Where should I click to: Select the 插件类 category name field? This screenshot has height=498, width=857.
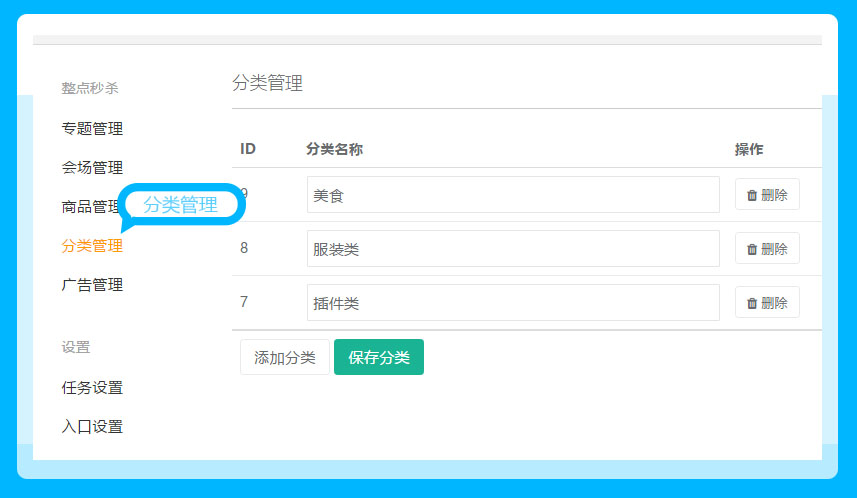click(512, 303)
